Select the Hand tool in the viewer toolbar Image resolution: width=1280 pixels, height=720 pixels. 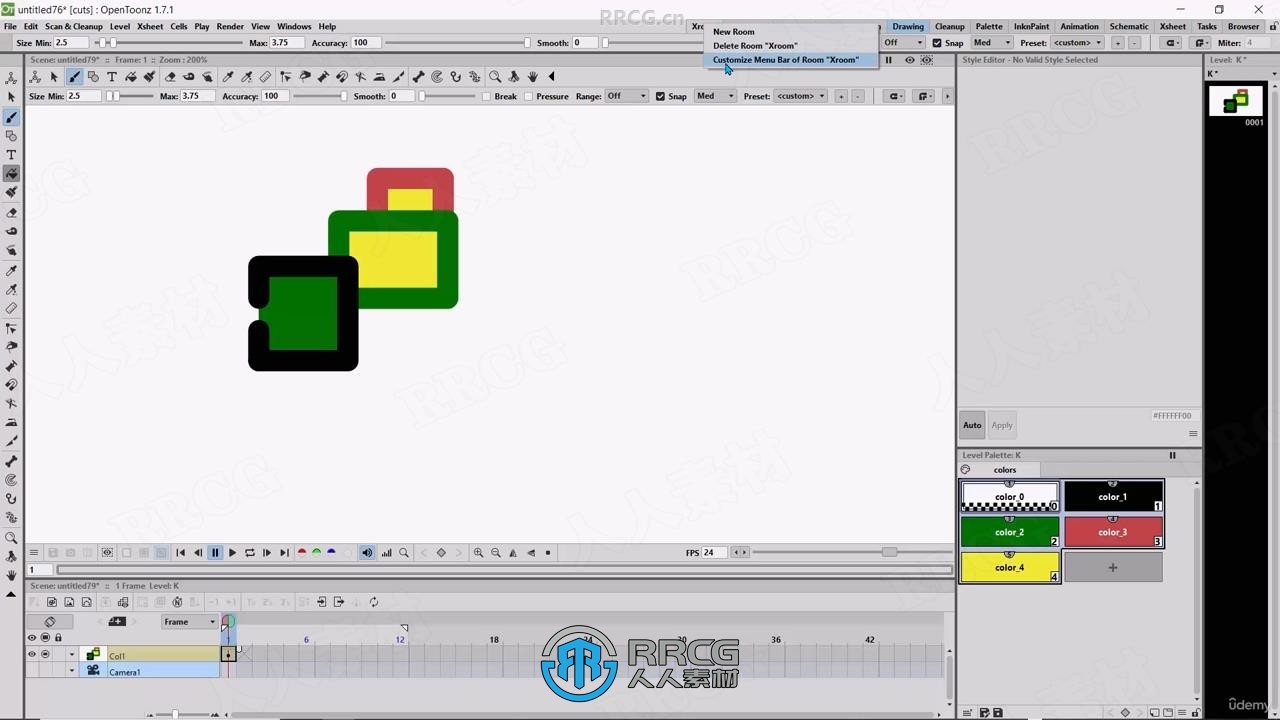pos(533,76)
